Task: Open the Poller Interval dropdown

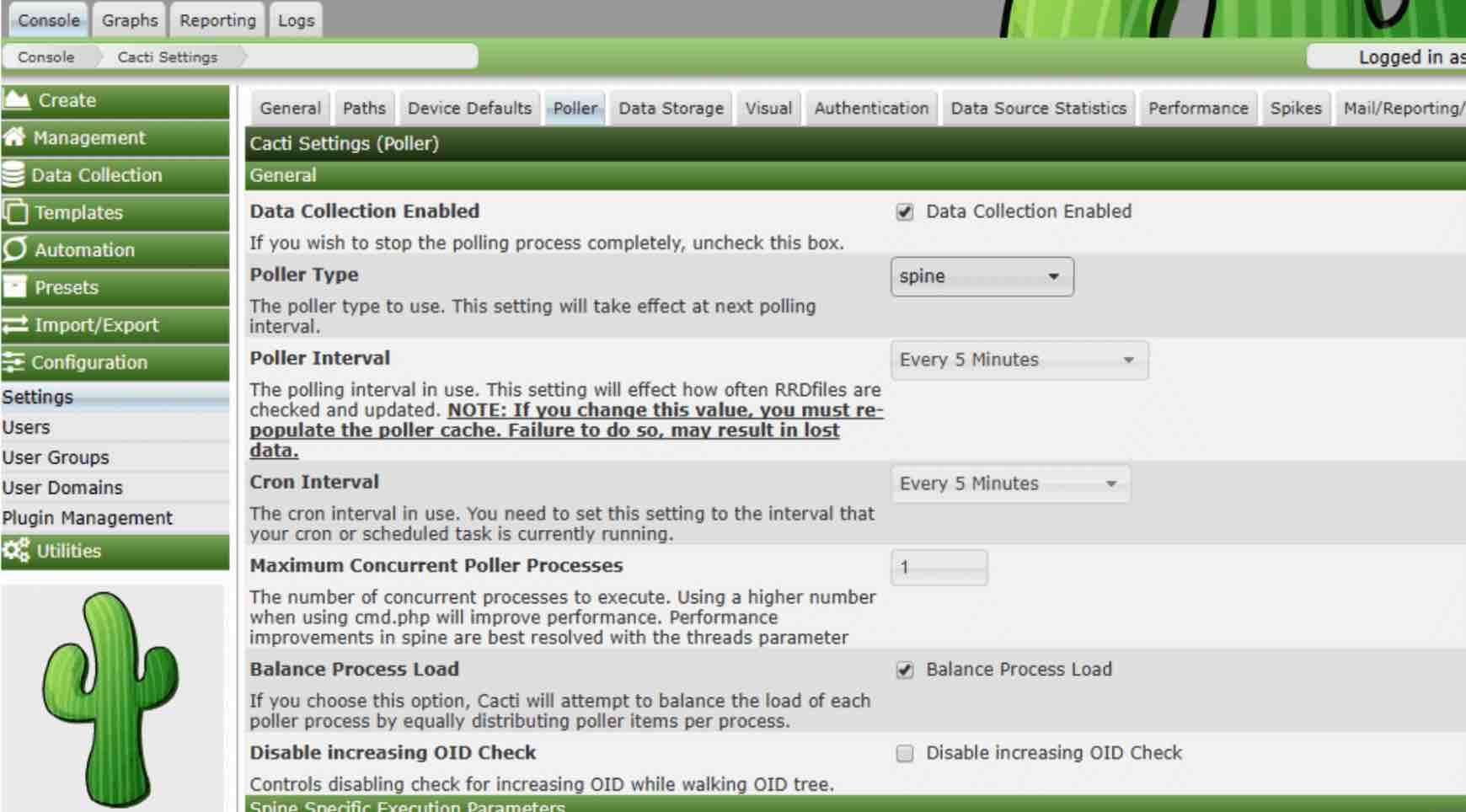Action: click(1019, 360)
